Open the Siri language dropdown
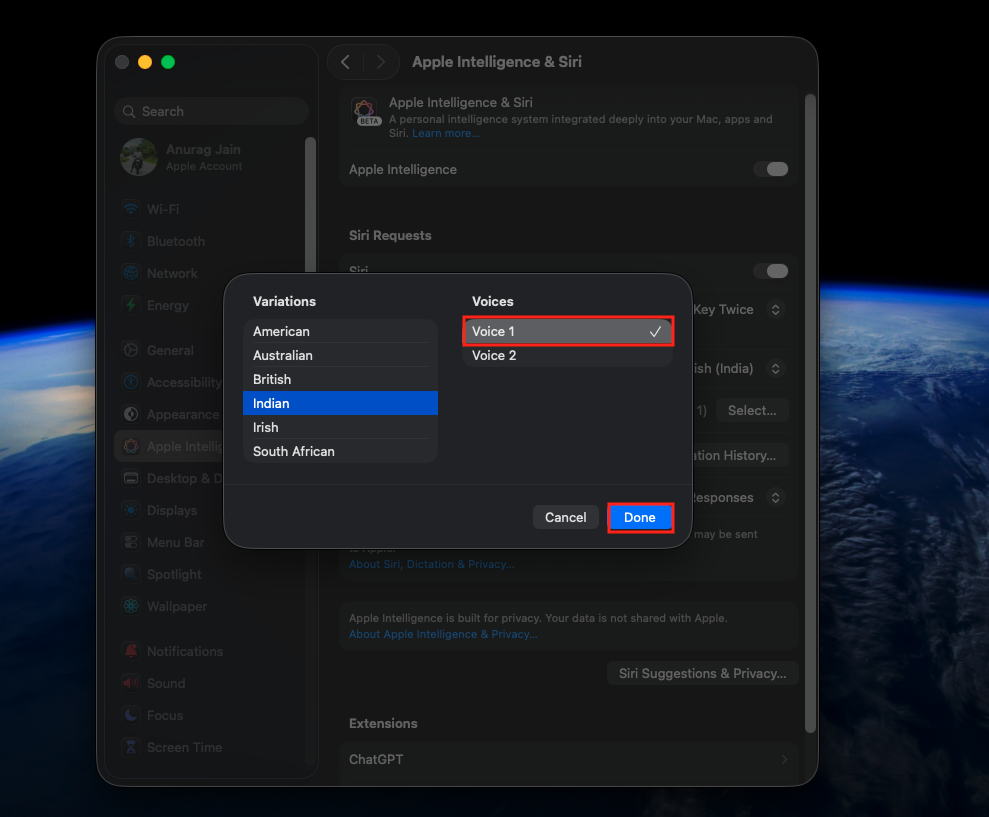The height and width of the screenshot is (817, 989). tap(775, 368)
